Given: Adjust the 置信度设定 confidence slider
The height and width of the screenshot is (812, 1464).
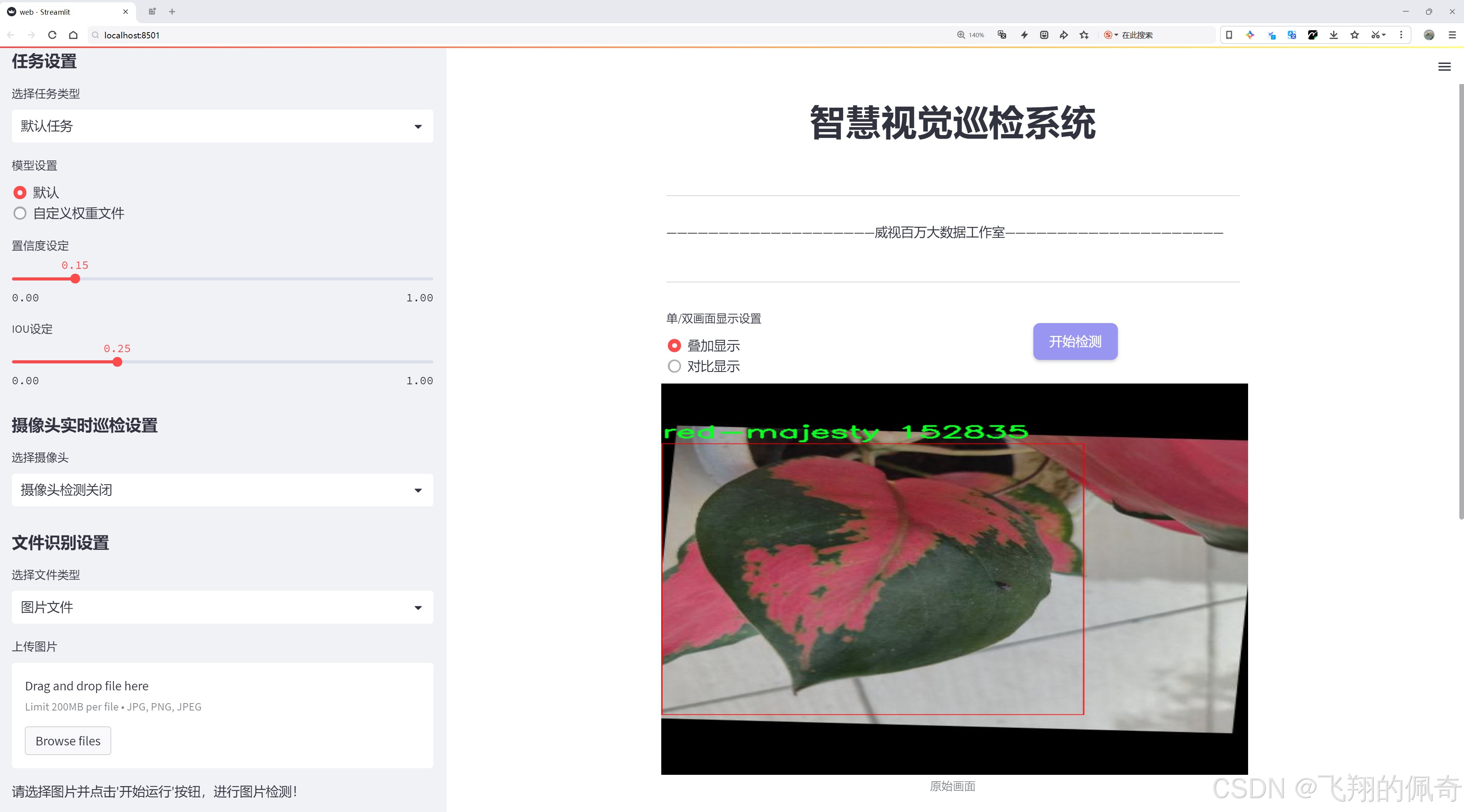Looking at the screenshot, I should tap(75, 279).
